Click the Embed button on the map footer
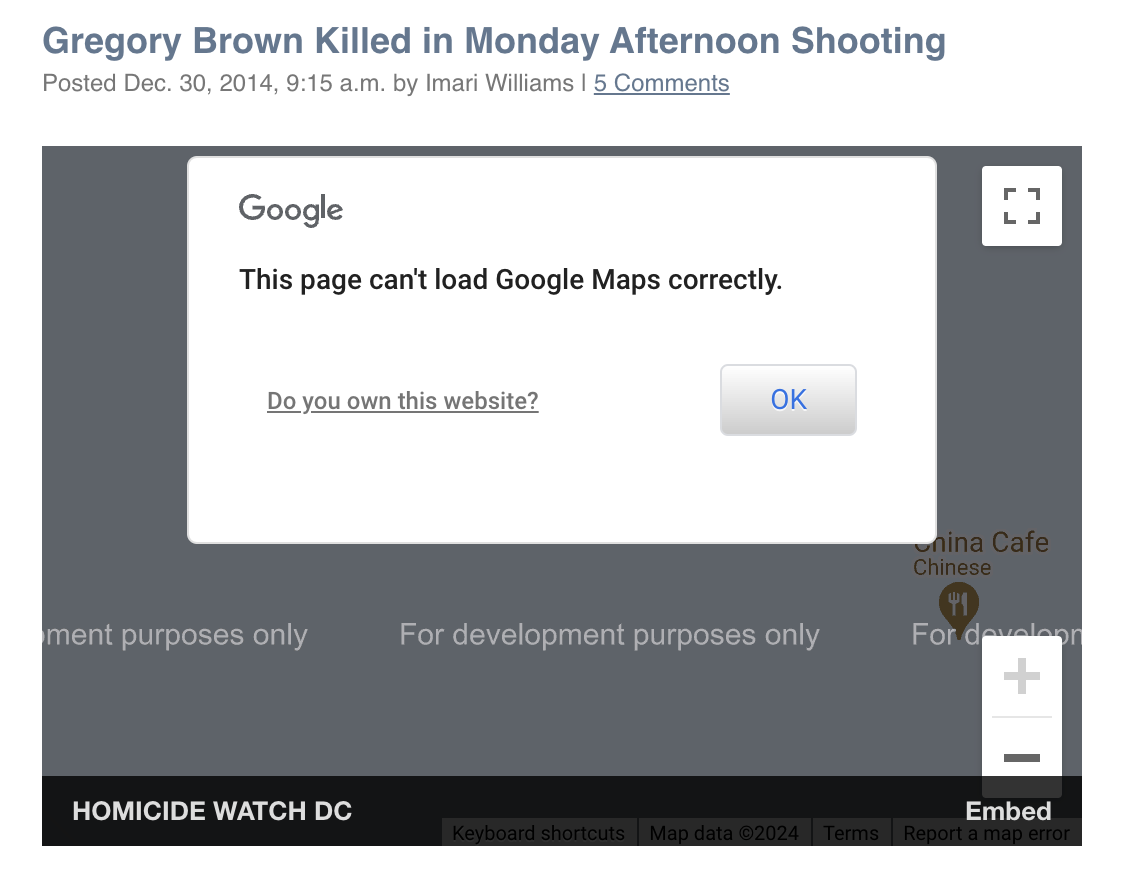 pyautogui.click(x=1007, y=810)
